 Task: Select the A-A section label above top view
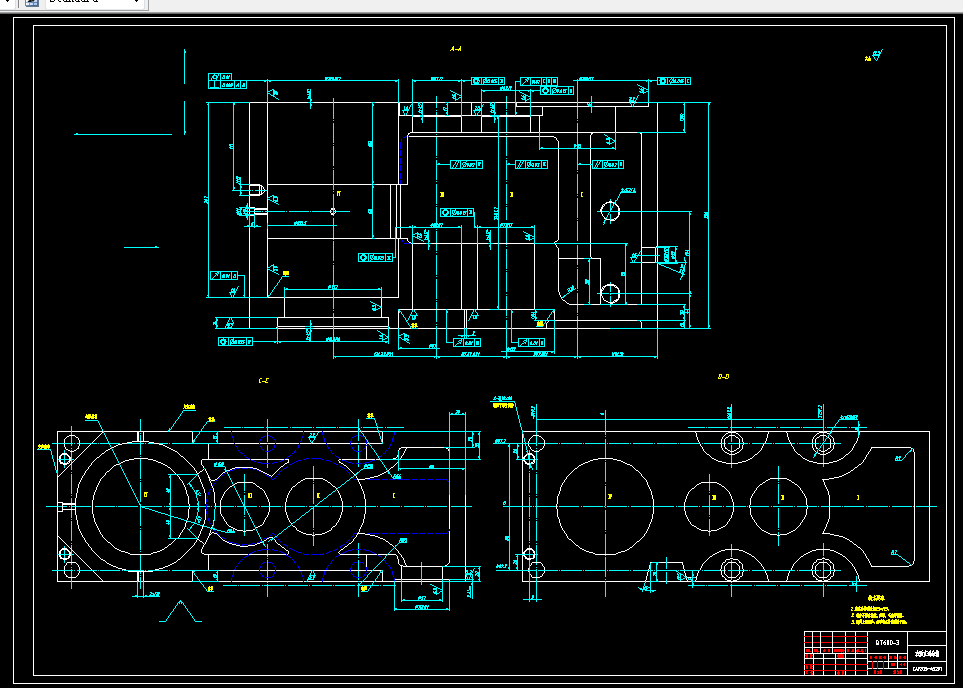[456, 49]
